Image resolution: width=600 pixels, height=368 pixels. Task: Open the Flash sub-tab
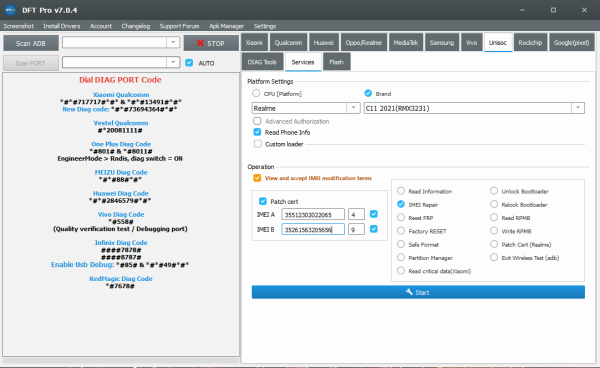(x=336, y=62)
